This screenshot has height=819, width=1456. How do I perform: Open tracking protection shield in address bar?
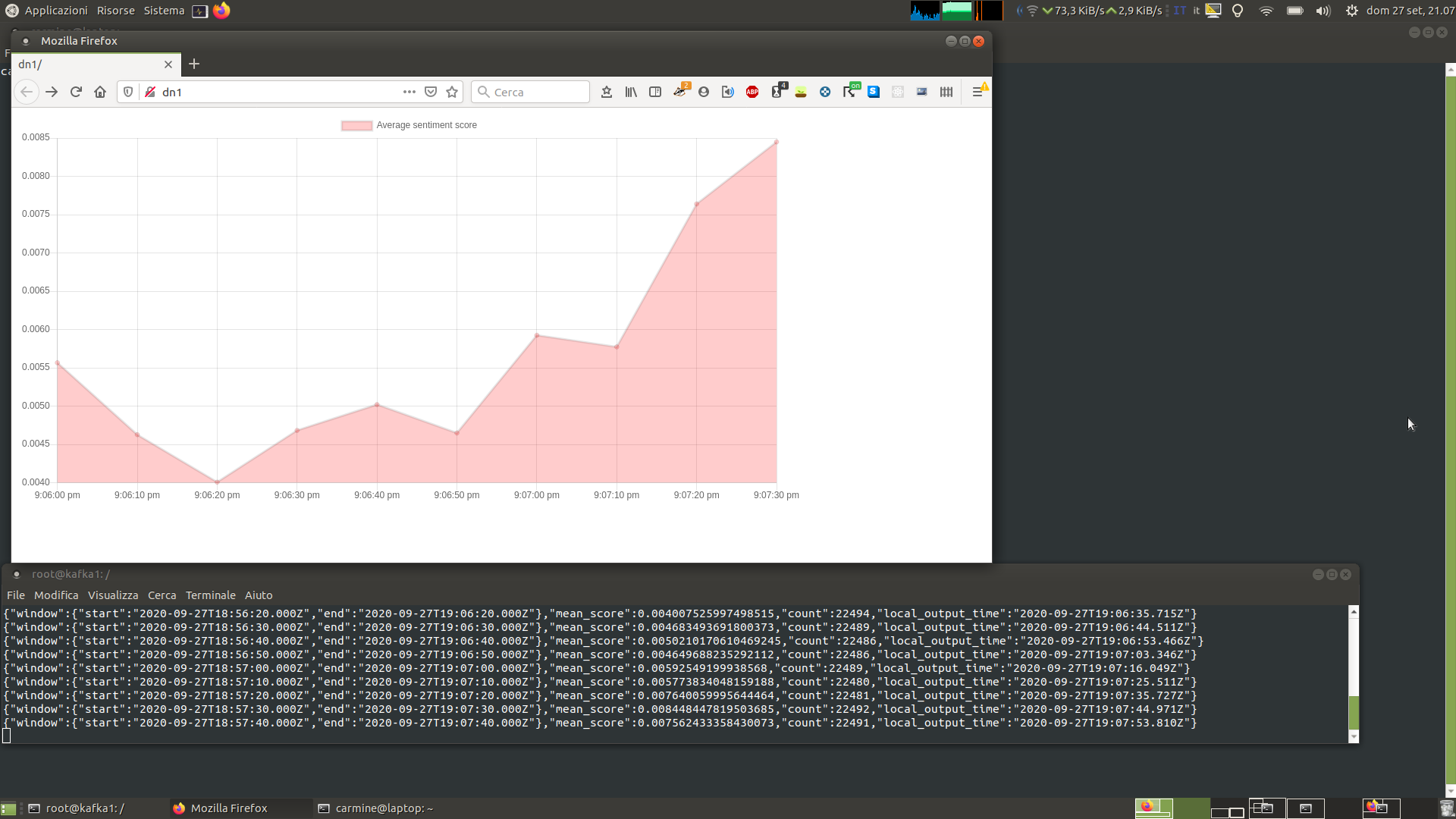128,92
